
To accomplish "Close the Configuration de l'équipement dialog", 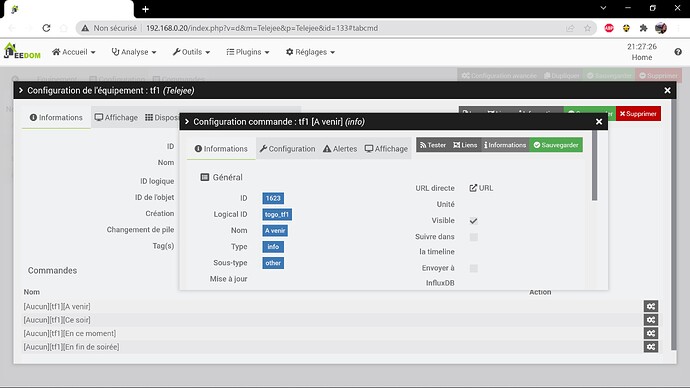I will (668, 90).
